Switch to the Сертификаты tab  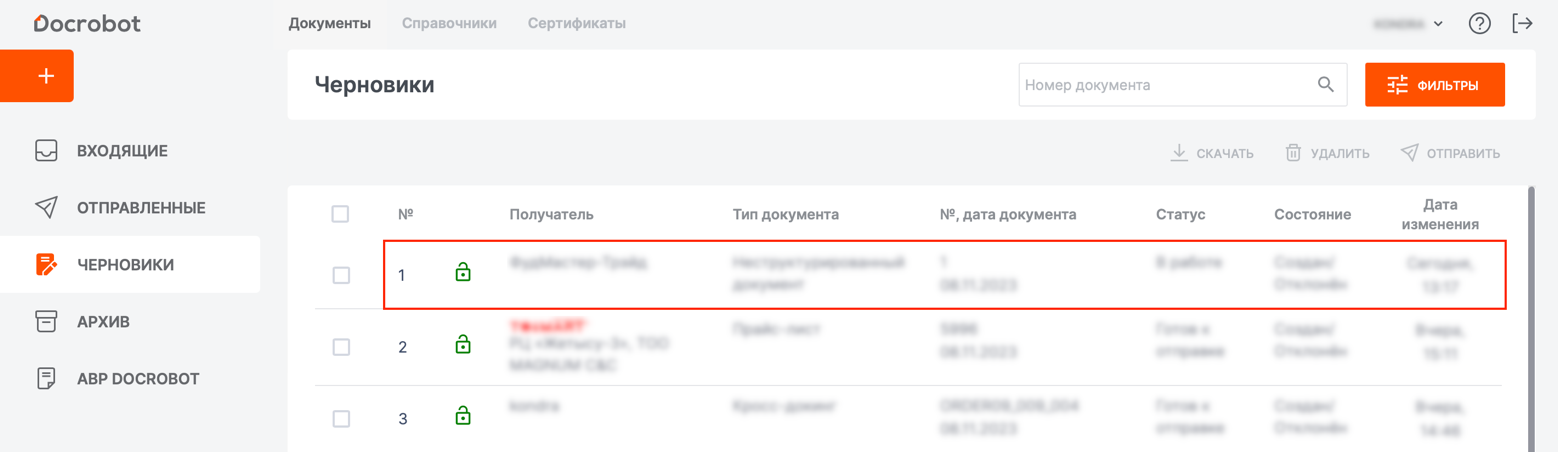576,23
